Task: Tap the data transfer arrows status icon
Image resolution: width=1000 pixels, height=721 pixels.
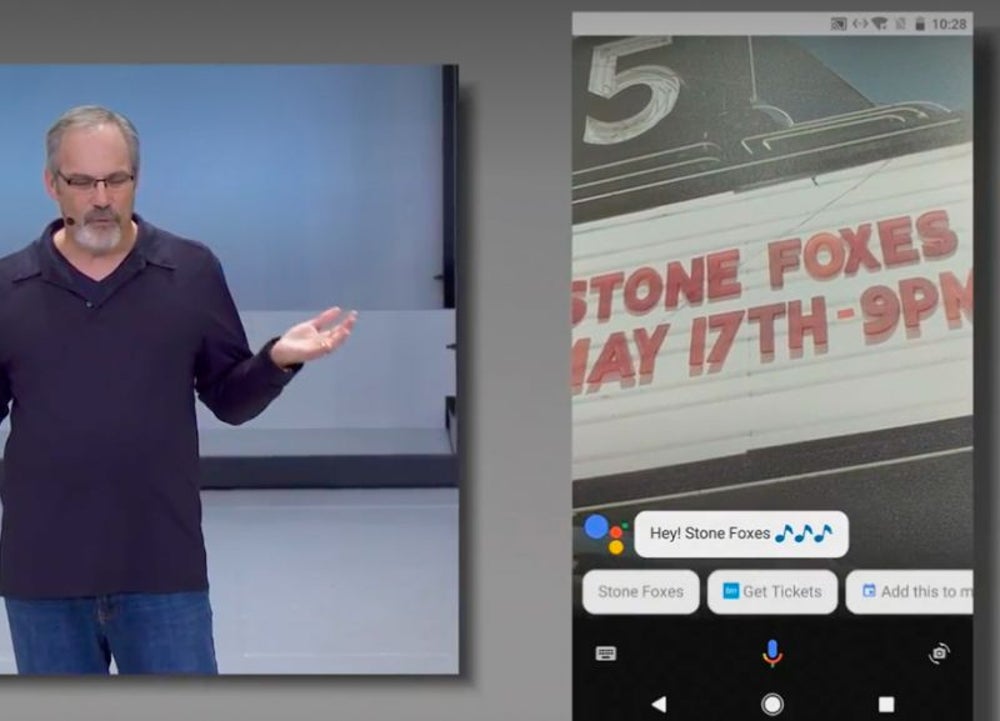Action: pos(860,24)
